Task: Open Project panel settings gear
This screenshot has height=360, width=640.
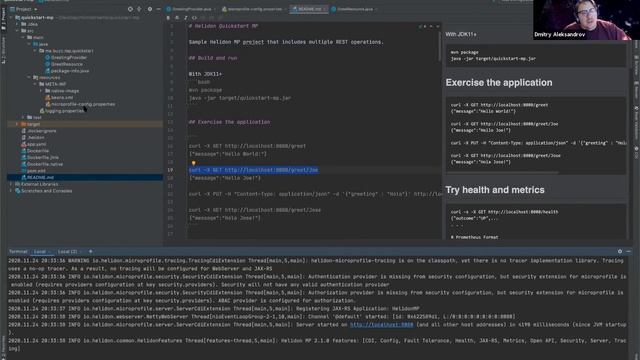Action: (150, 9)
